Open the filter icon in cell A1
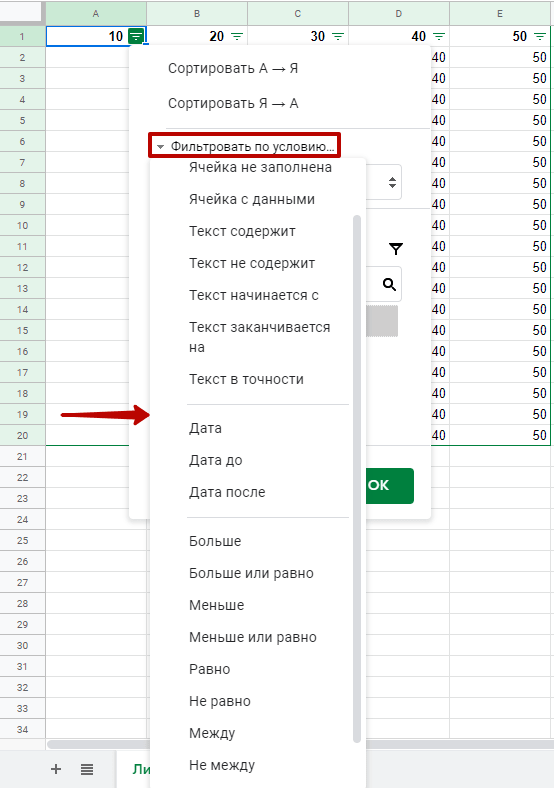554x788 pixels. pos(136,36)
